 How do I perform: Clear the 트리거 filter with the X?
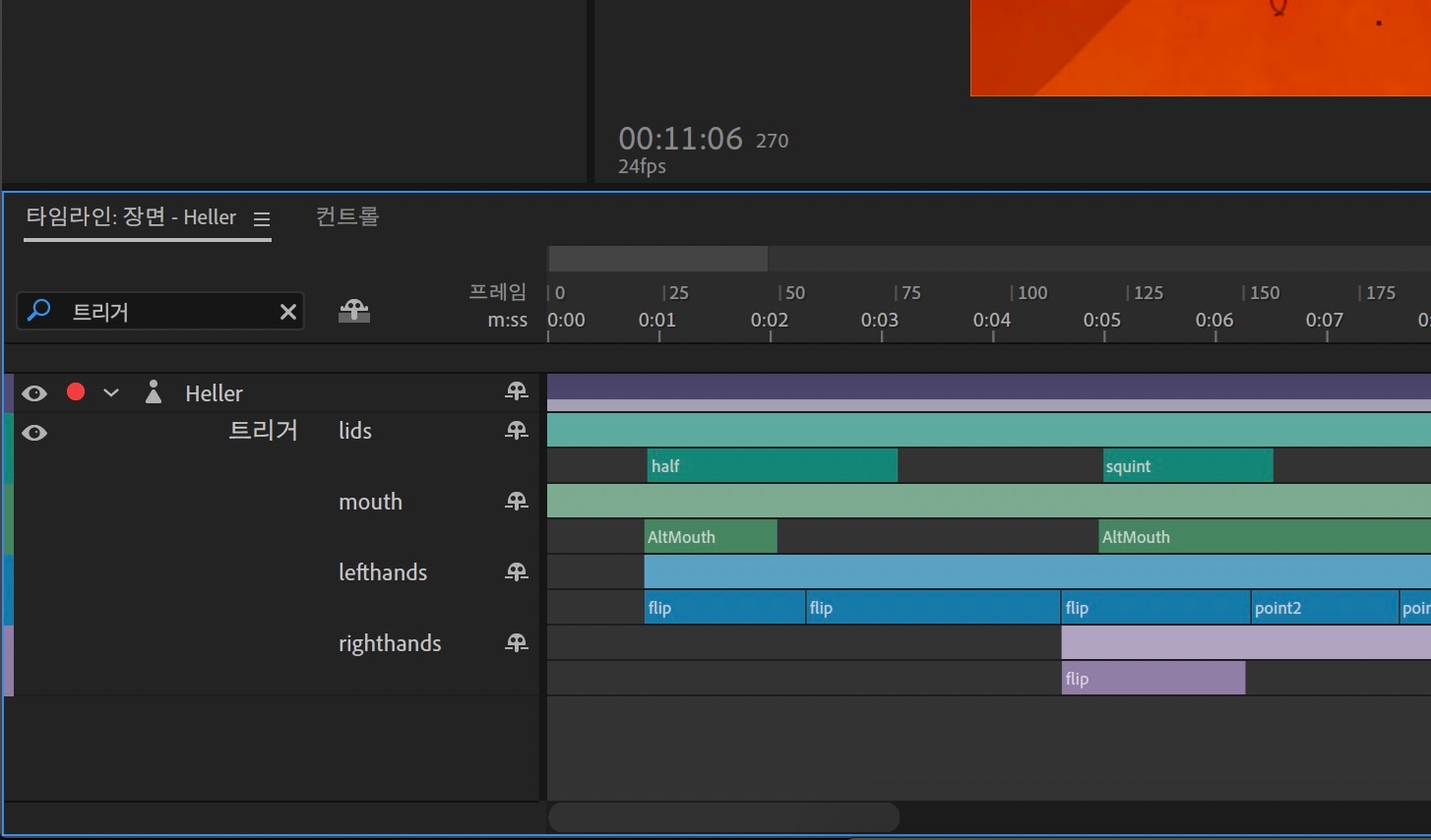click(287, 312)
